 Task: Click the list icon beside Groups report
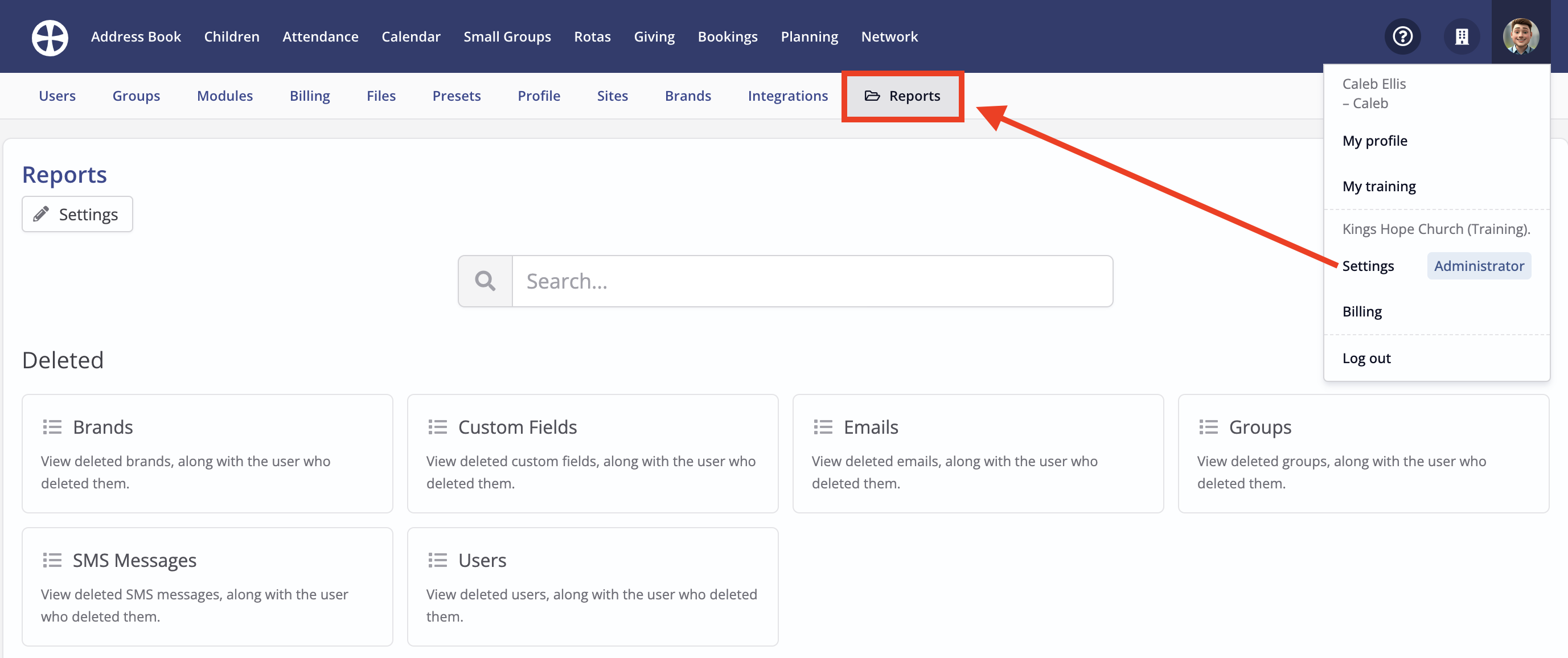(1208, 427)
